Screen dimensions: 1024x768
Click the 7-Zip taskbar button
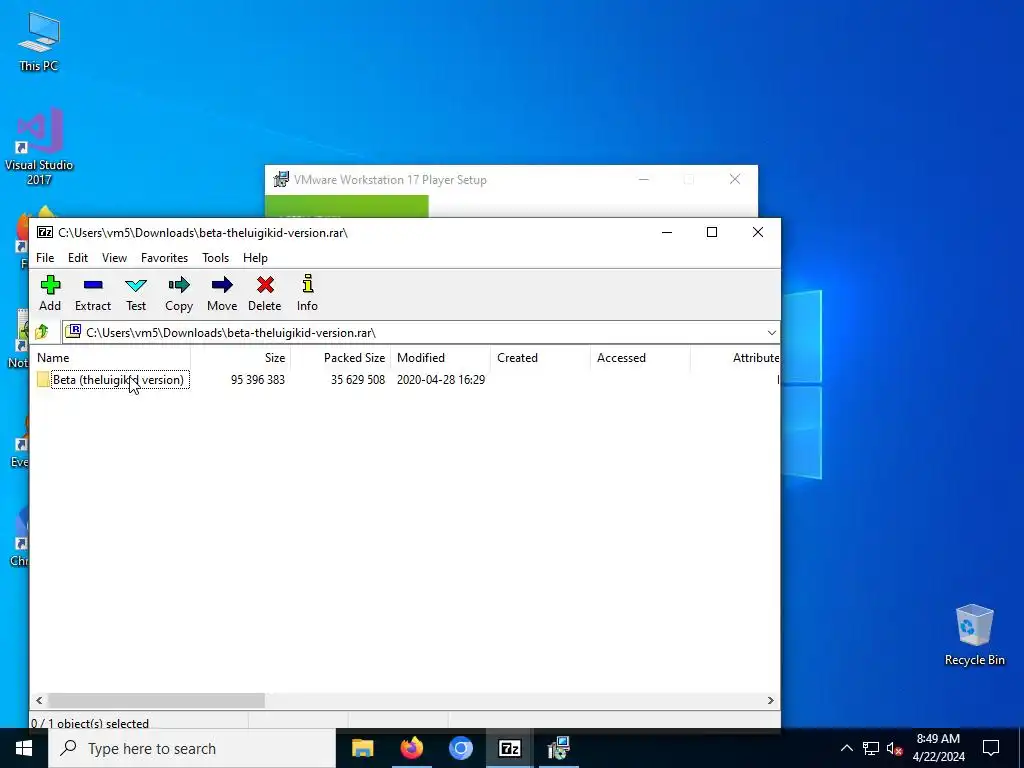click(x=509, y=748)
